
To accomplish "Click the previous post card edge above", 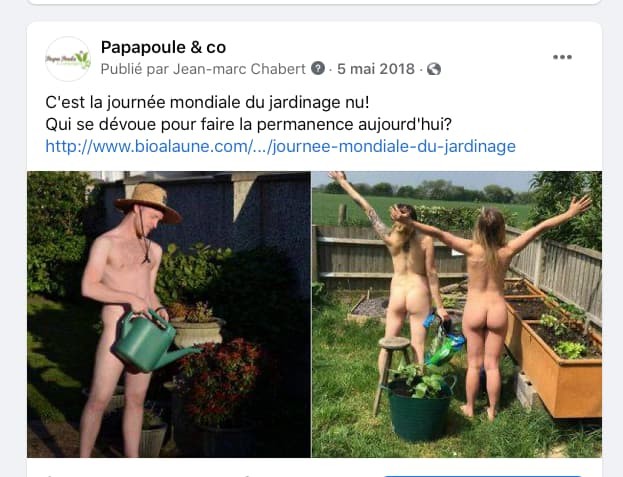I will pyautogui.click(x=314, y=2).
